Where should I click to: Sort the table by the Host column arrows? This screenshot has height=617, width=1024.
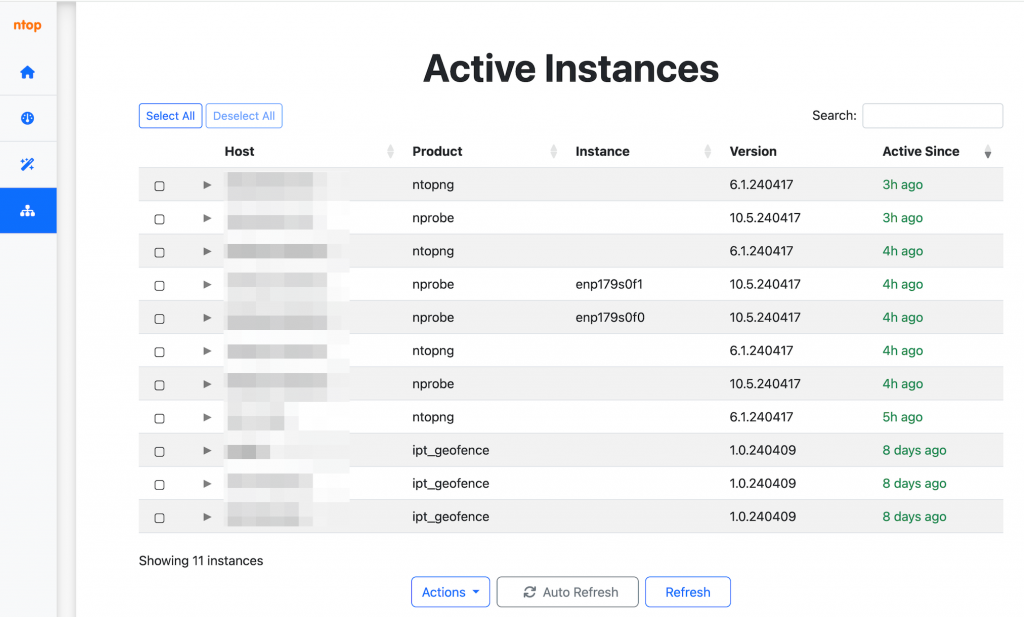pos(391,151)
